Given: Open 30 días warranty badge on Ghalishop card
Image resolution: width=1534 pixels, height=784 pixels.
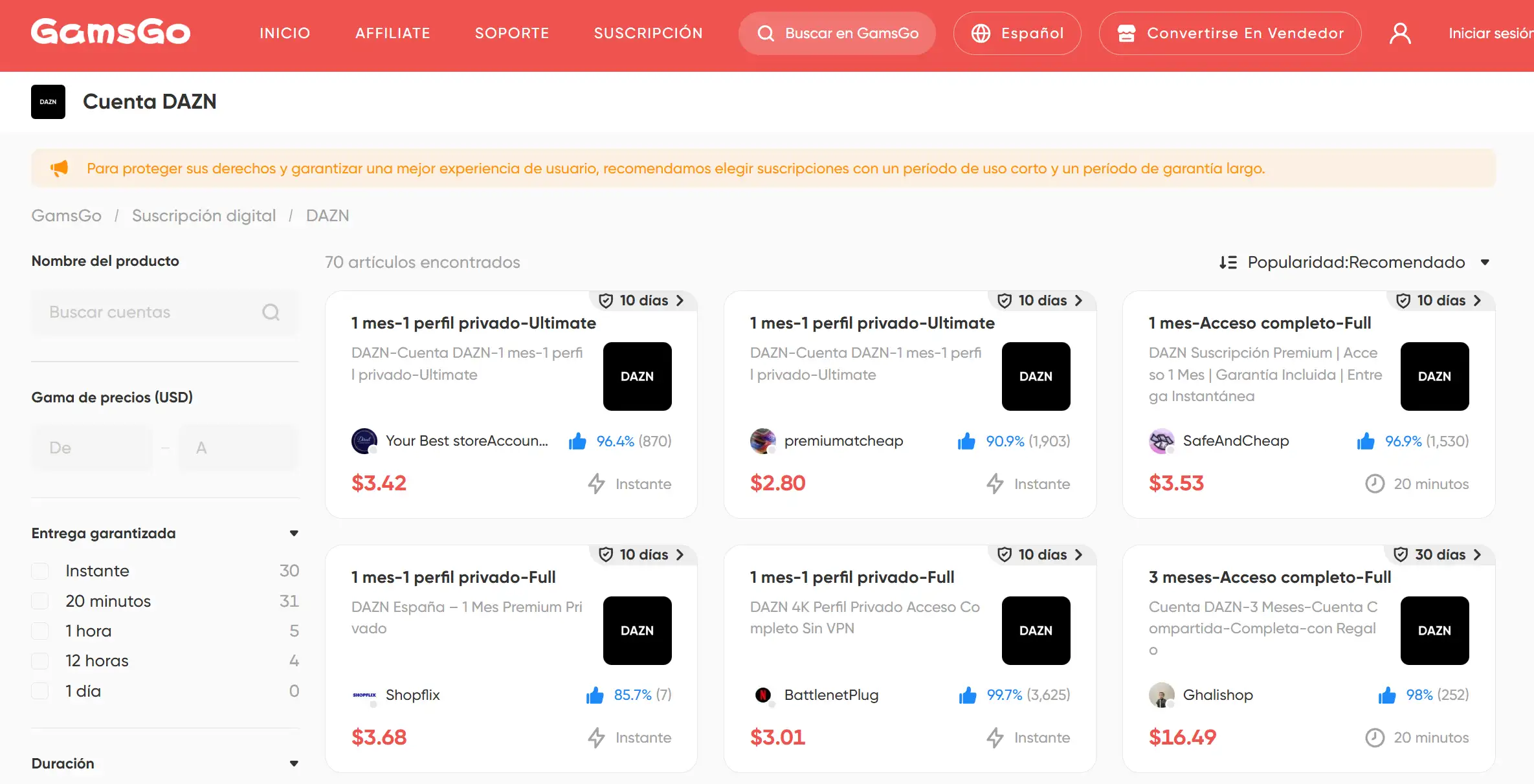Looking at the screenshot, I should coord(1440,554).
